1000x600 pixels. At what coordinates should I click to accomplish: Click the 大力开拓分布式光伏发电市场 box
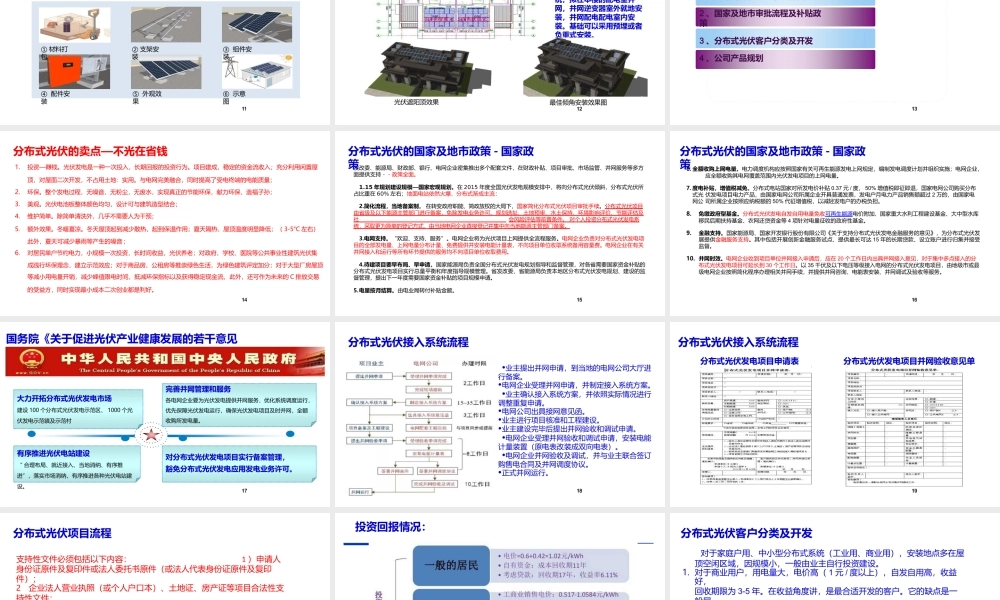(x=78, y=409)
